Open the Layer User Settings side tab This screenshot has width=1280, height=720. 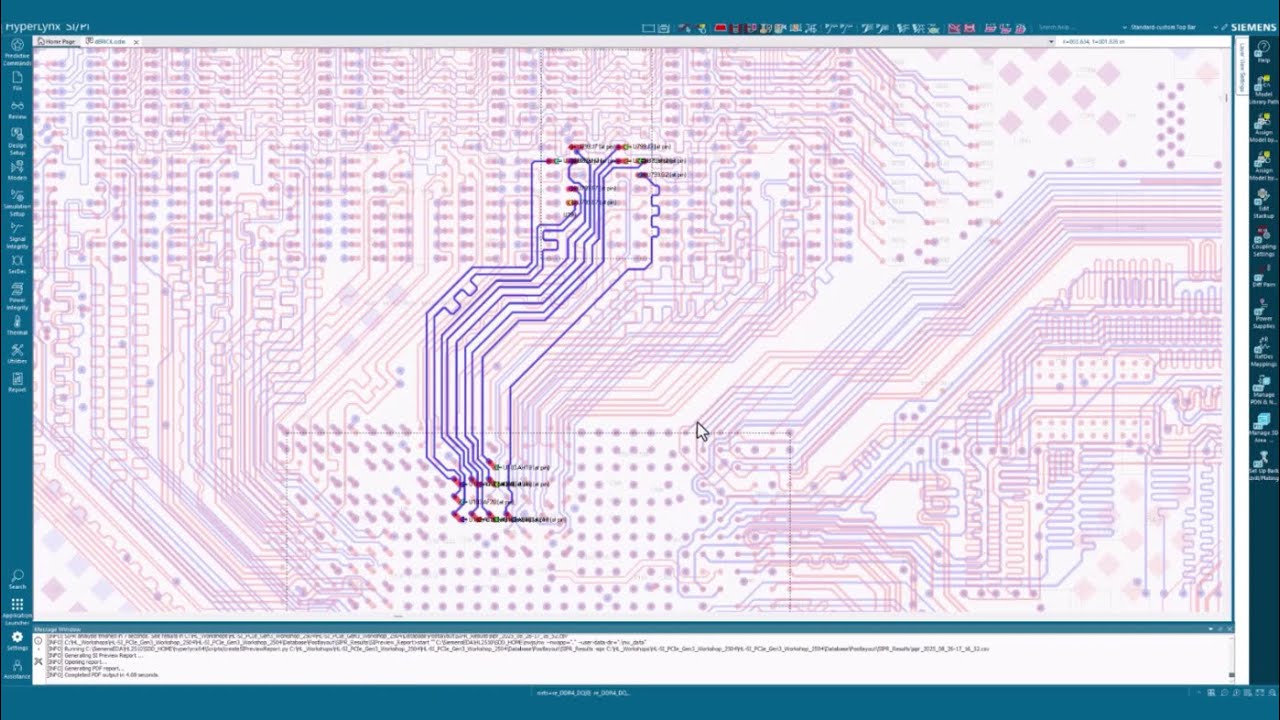coord(1242,68)
